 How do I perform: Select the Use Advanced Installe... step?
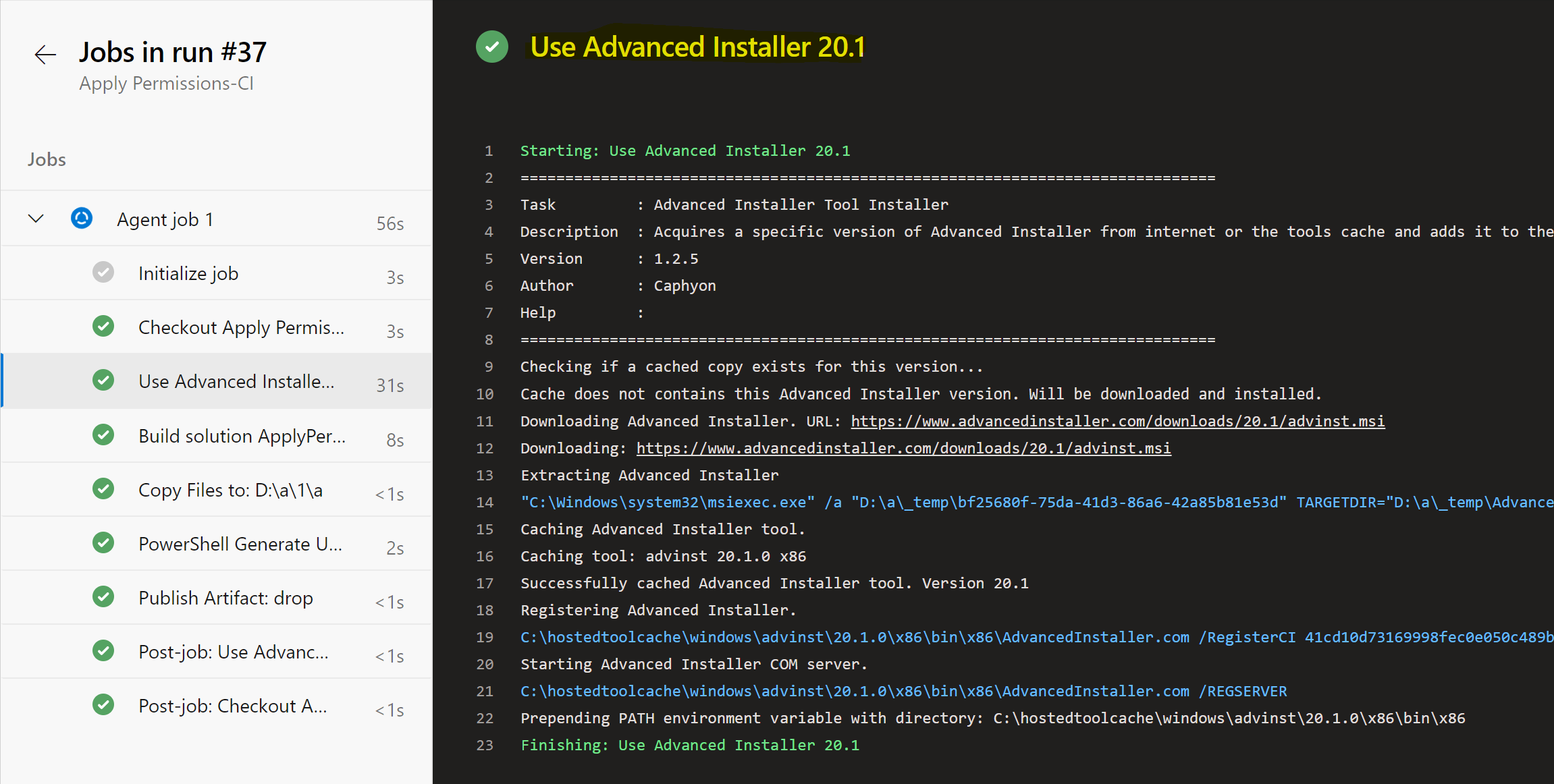point(236,381)
